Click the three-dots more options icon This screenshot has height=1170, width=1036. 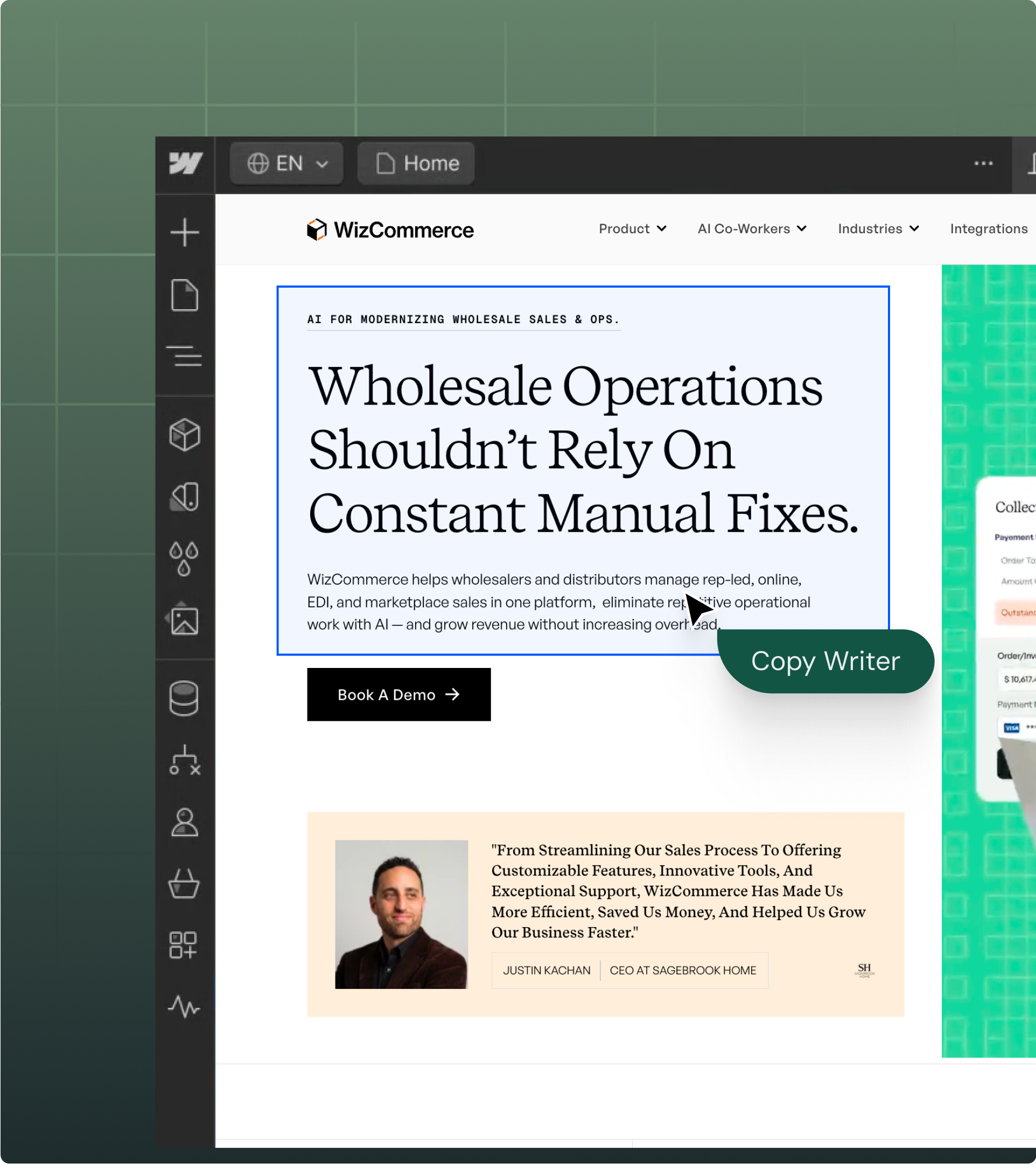(x=983, y=163)
